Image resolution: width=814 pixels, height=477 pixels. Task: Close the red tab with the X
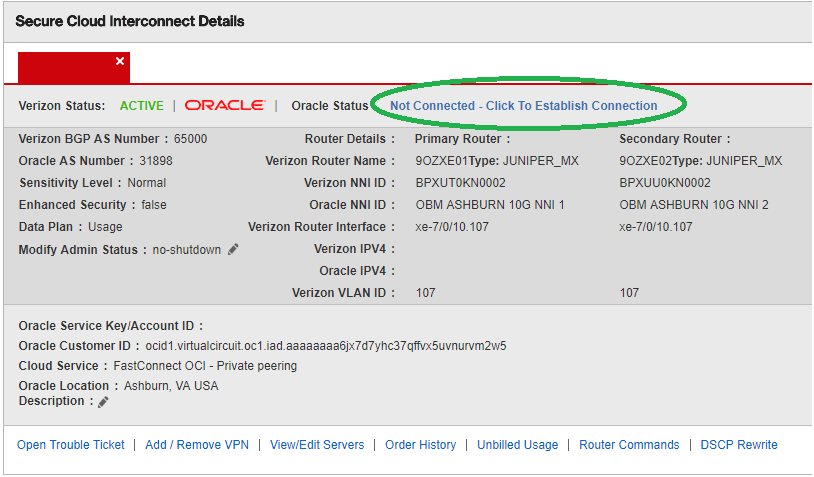tap(120, 62)
